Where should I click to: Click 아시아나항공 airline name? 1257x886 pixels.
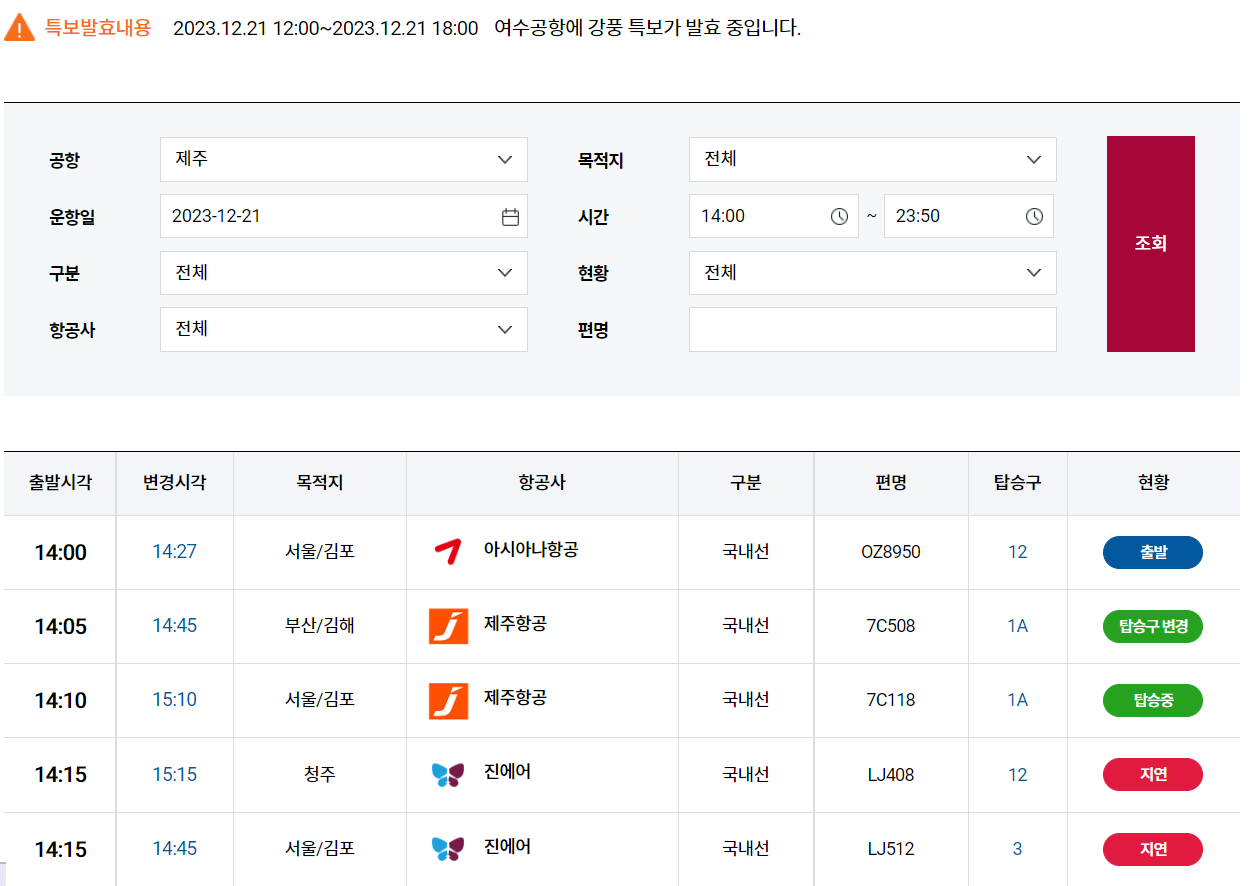point(531,549)
